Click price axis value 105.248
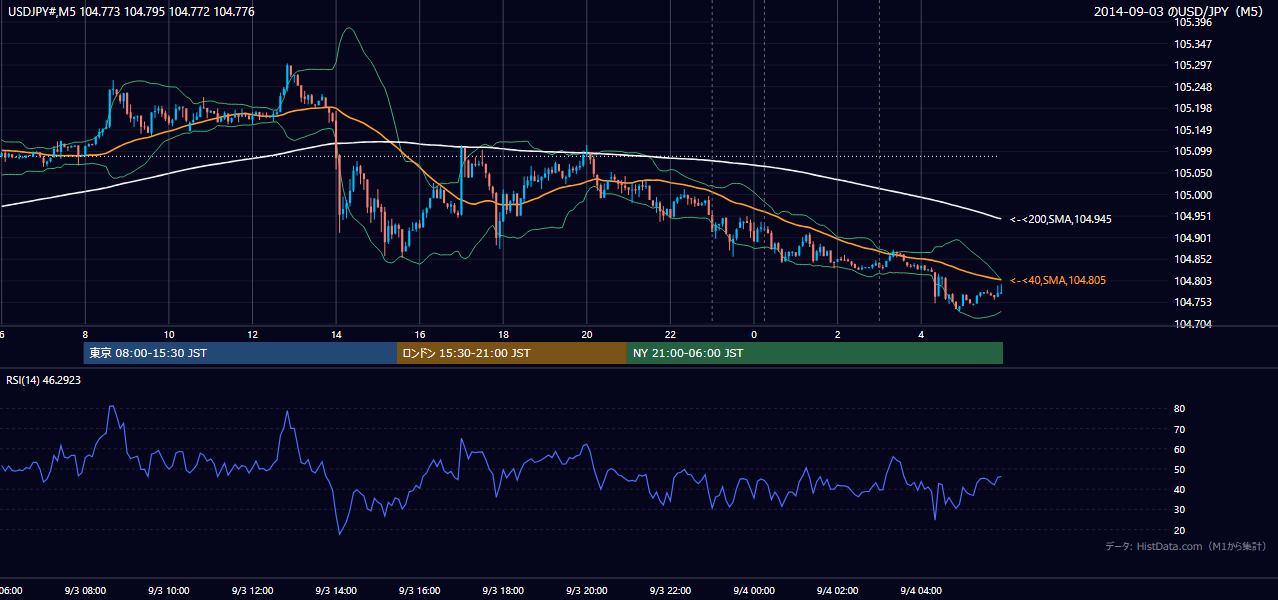The image size is (1278, 600). pyautogui.click(x=1193, y=87)
